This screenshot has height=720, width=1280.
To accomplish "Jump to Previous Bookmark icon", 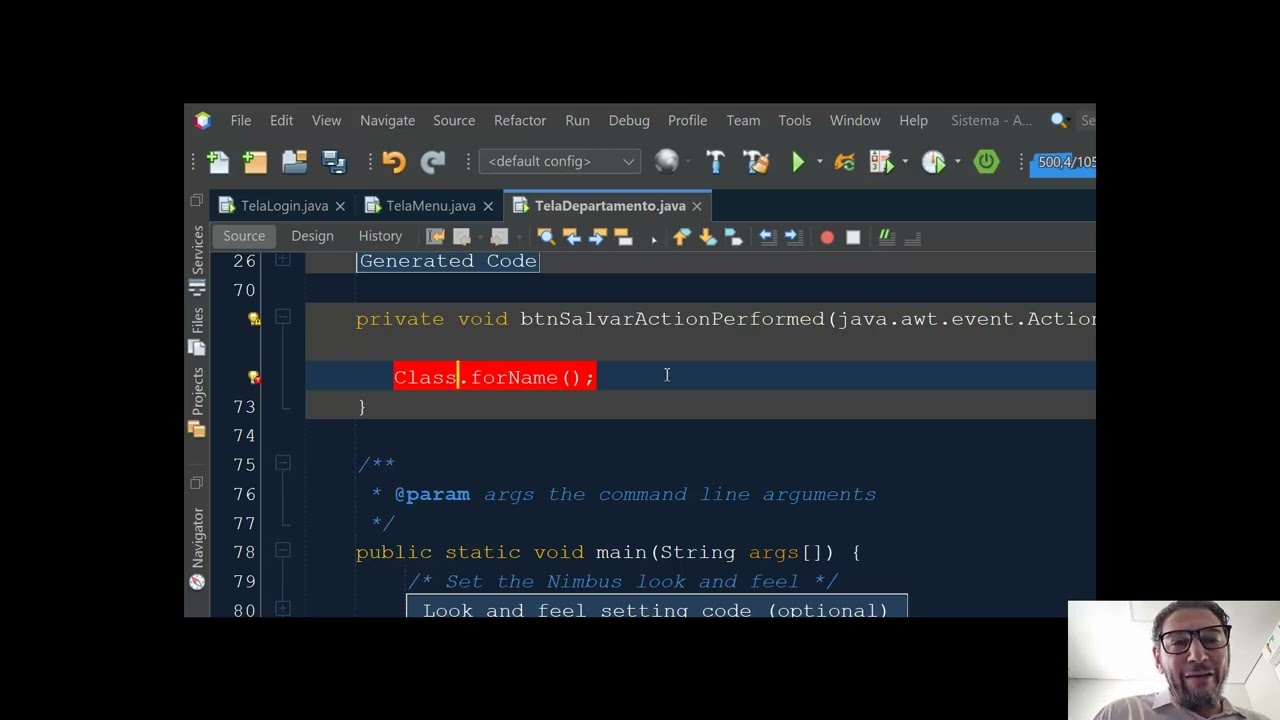I will tap(681, 237).
